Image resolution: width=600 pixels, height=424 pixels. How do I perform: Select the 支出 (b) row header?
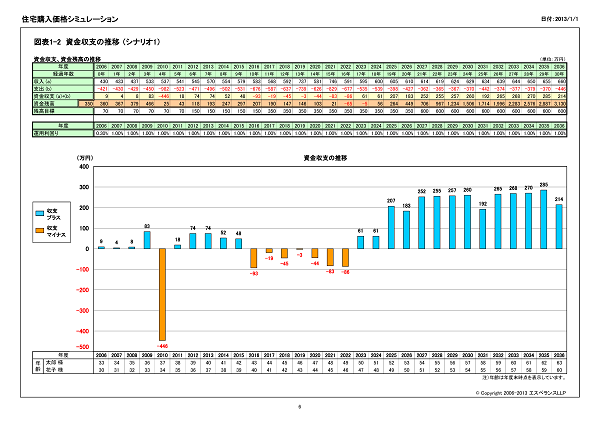(x=63, y=89)
